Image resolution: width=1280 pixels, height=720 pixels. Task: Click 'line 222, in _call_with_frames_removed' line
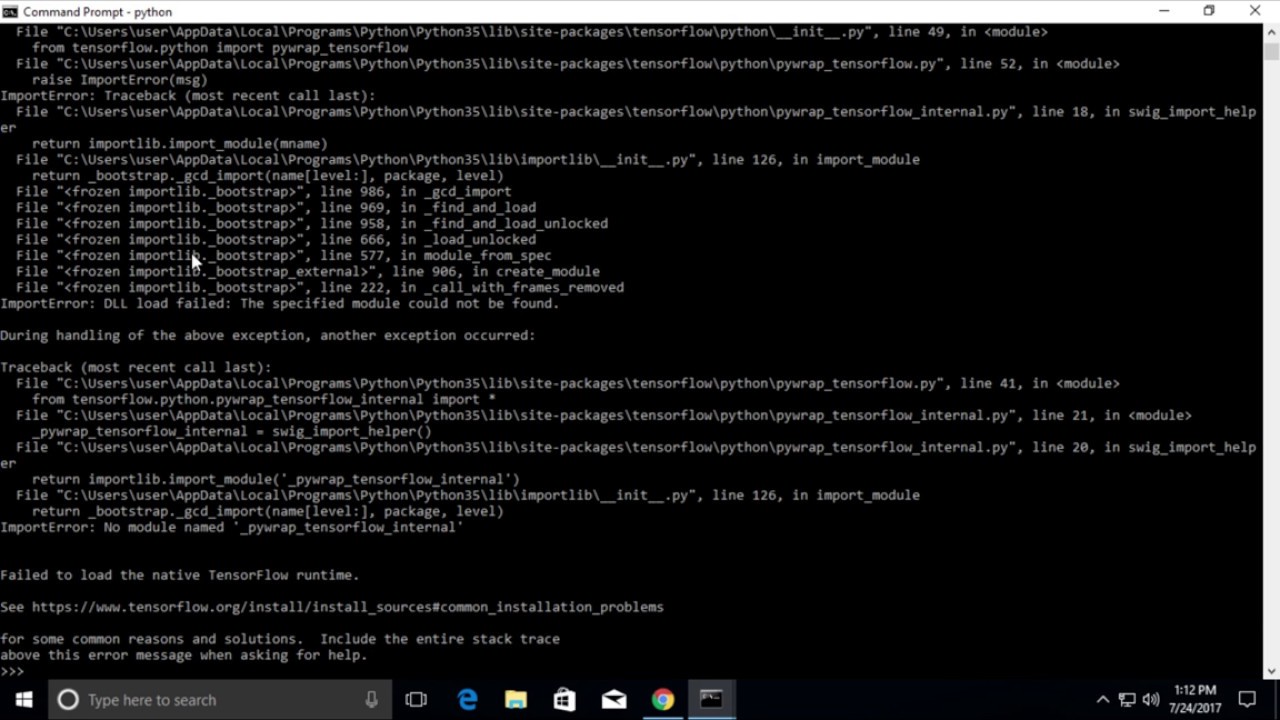(320, 287)
